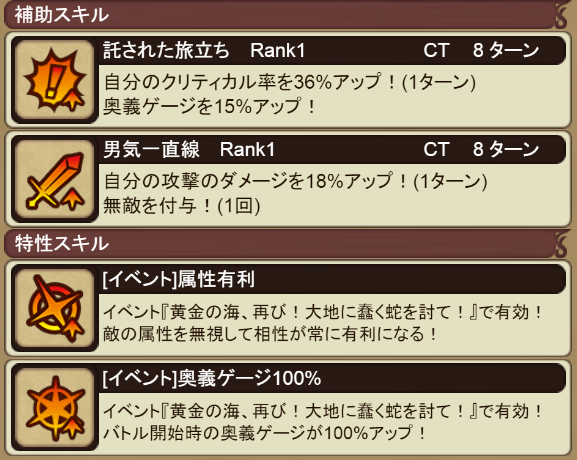Click the 敵の属性を無視して description line
This screenshot has height=460, width=577.
[270, 334]
